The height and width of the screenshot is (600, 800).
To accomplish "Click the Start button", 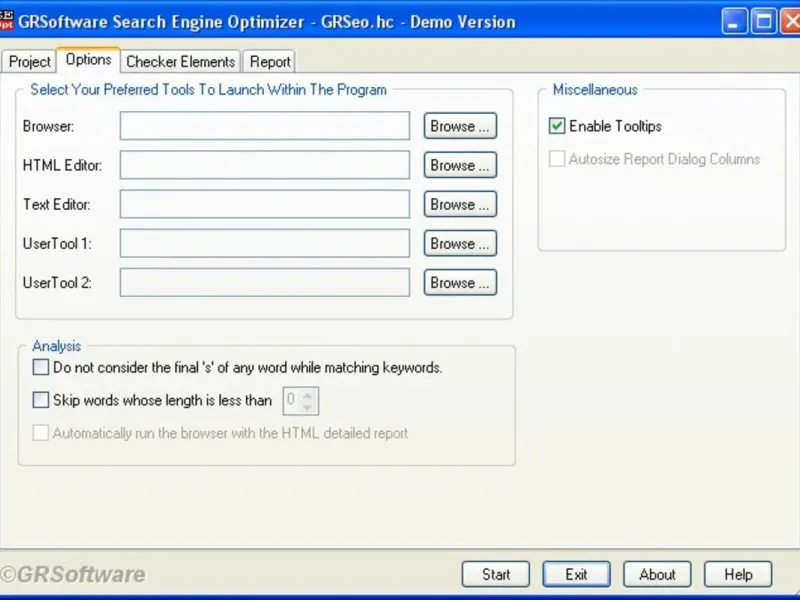I will click(496, 574).
